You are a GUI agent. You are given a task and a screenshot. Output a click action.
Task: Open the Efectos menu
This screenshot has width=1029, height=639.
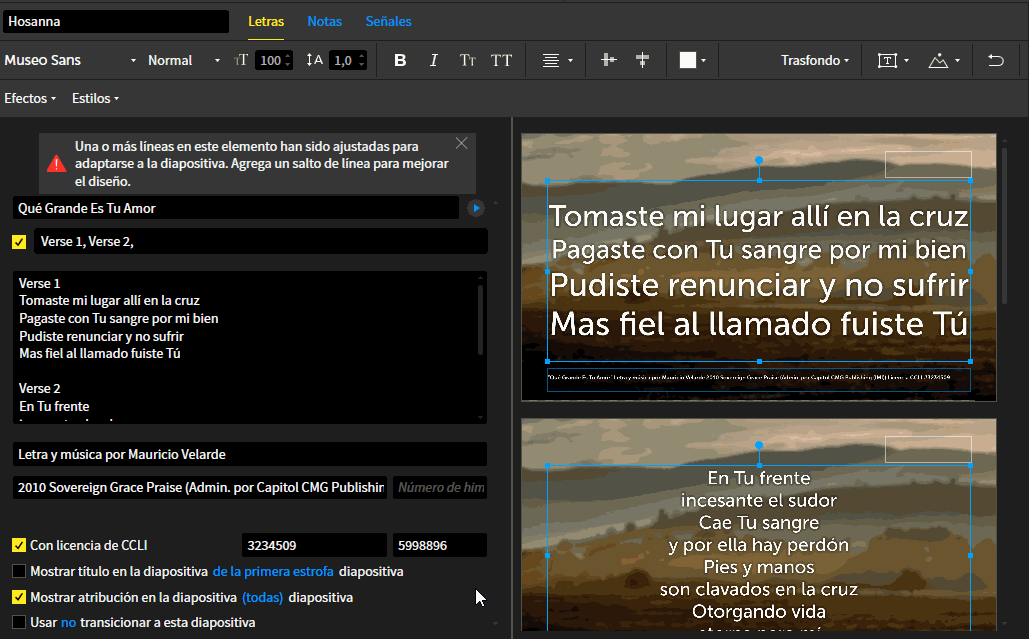click(x=30, y=98)
